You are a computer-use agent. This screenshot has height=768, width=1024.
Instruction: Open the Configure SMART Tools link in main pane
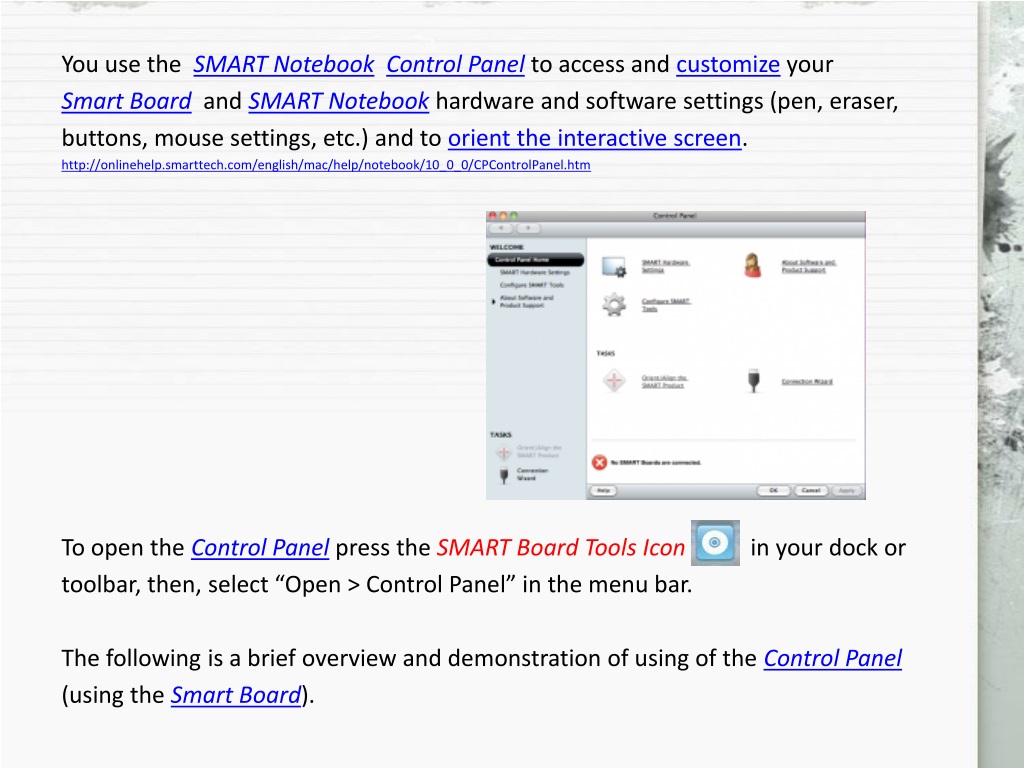point(665,305)
